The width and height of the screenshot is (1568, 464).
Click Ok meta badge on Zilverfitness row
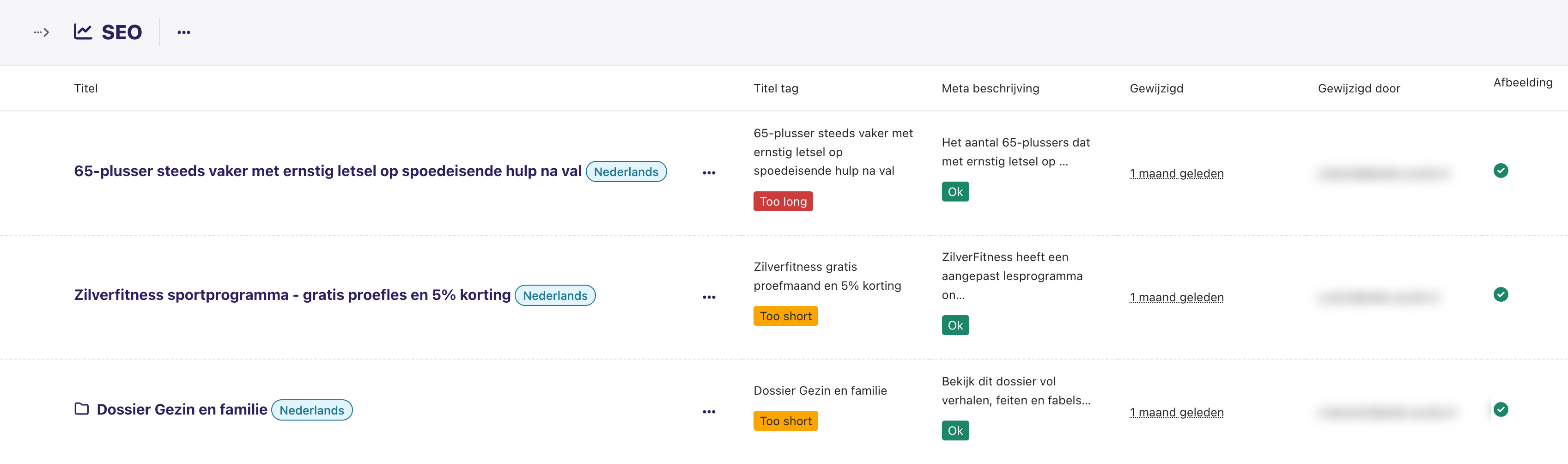955,325
